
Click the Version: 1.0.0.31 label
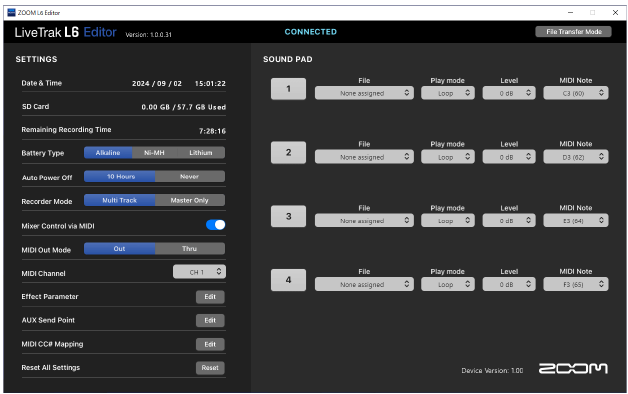click(x=149, y=34)
